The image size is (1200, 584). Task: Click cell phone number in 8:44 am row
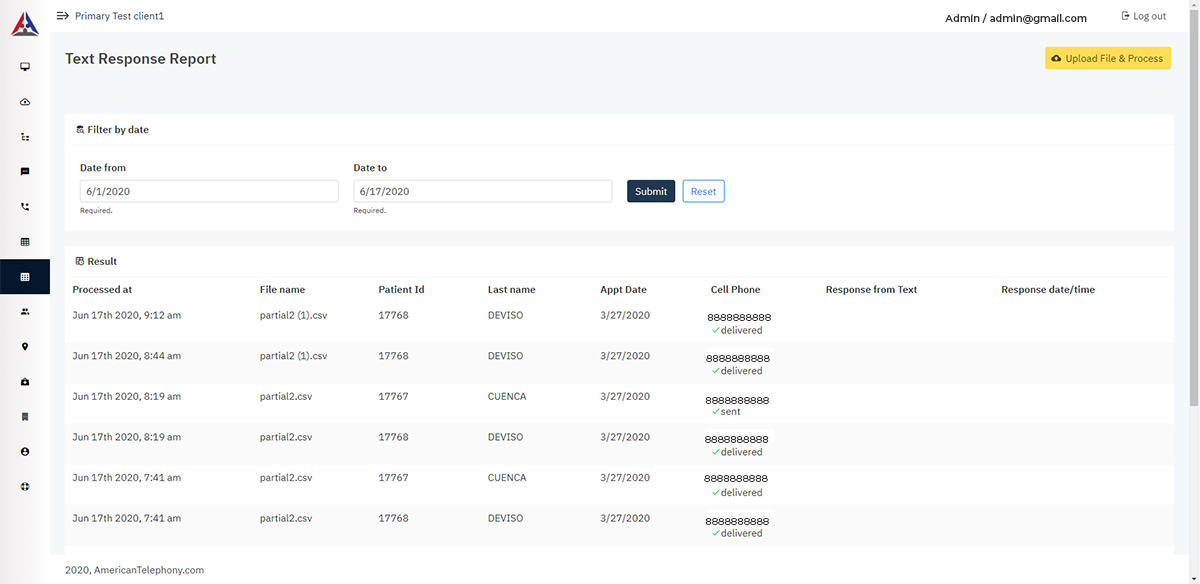point(739,358)
